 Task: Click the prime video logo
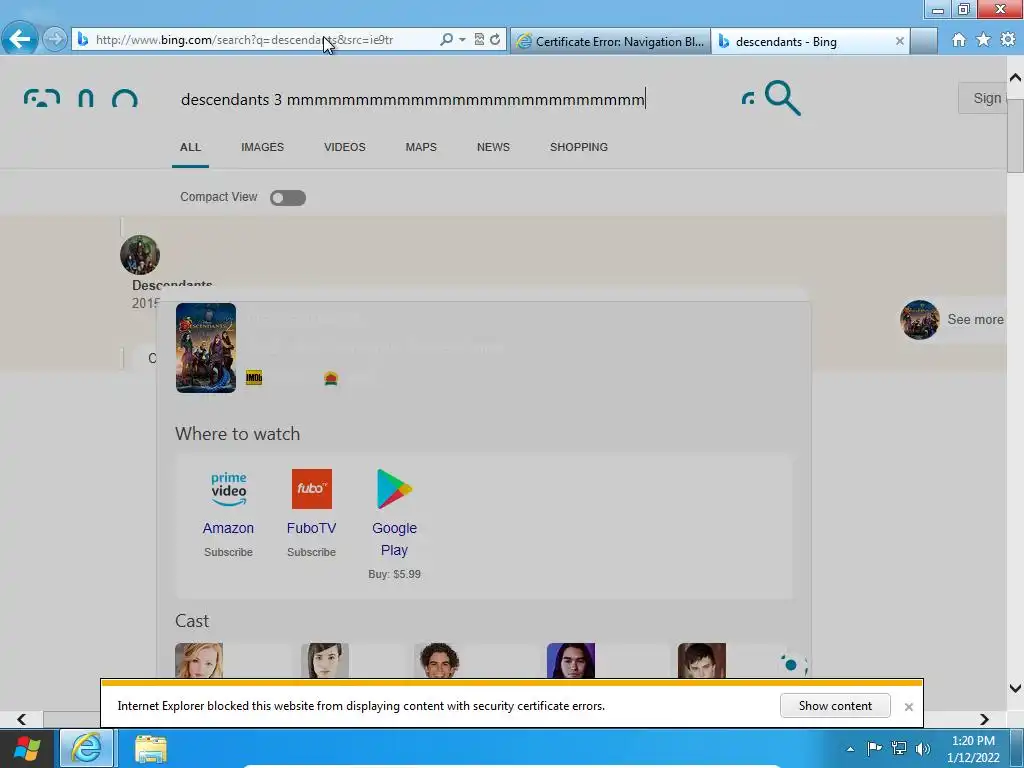pos(229,489)
